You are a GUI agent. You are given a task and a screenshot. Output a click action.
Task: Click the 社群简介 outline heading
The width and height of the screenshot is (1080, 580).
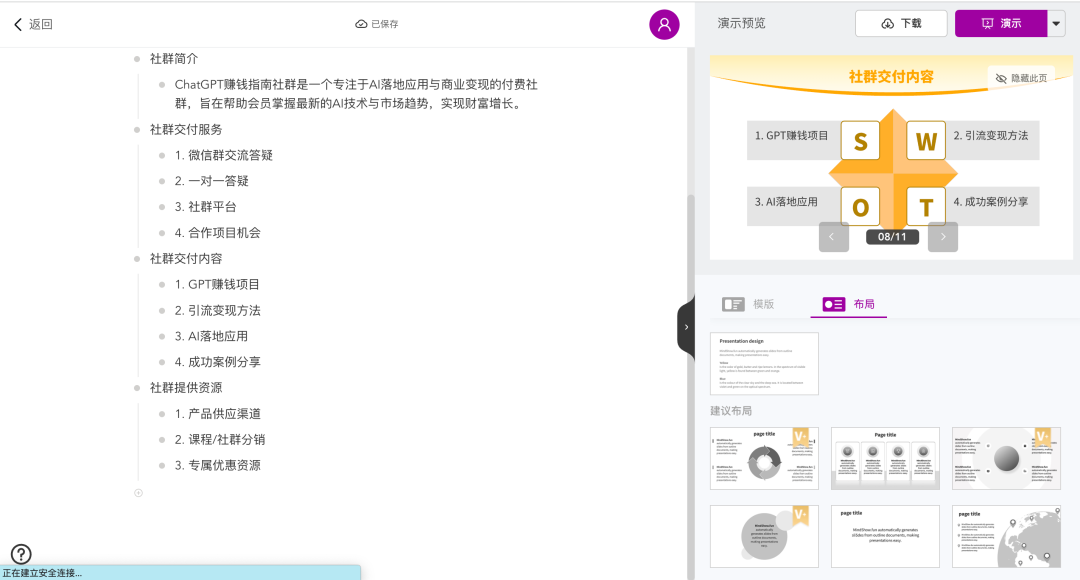click(x=174, y=59)
